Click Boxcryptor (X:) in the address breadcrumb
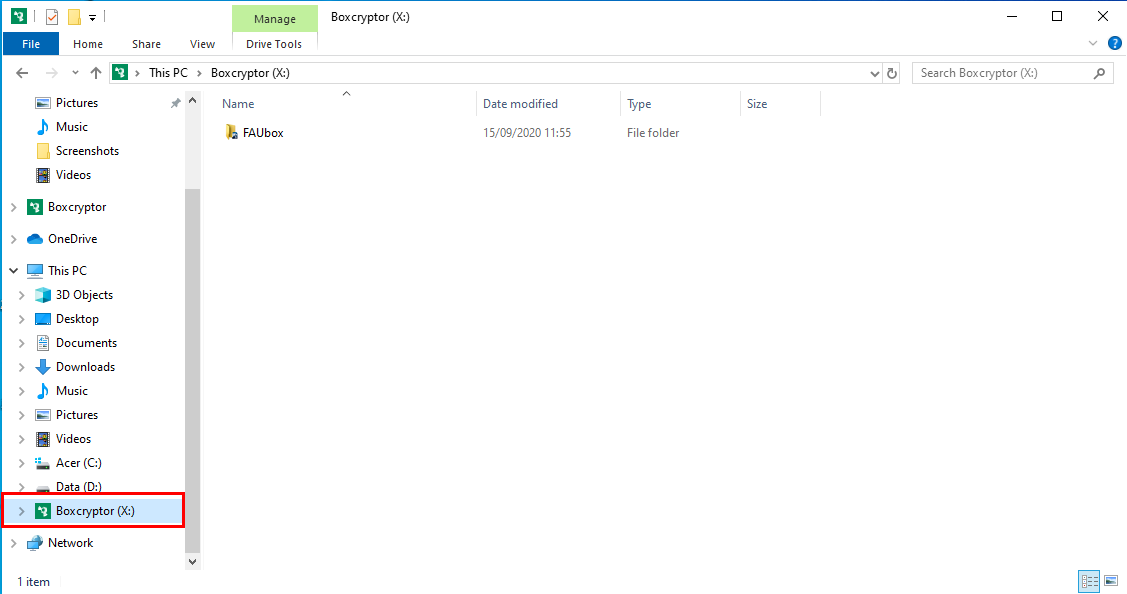The width and height of the screenshot is (1127, 594). click(250, 73)
